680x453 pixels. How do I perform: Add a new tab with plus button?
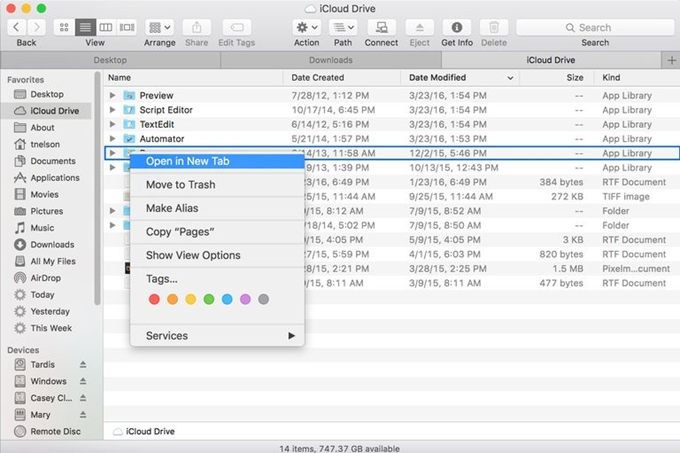pyautogui.click(x=671, y=60)
